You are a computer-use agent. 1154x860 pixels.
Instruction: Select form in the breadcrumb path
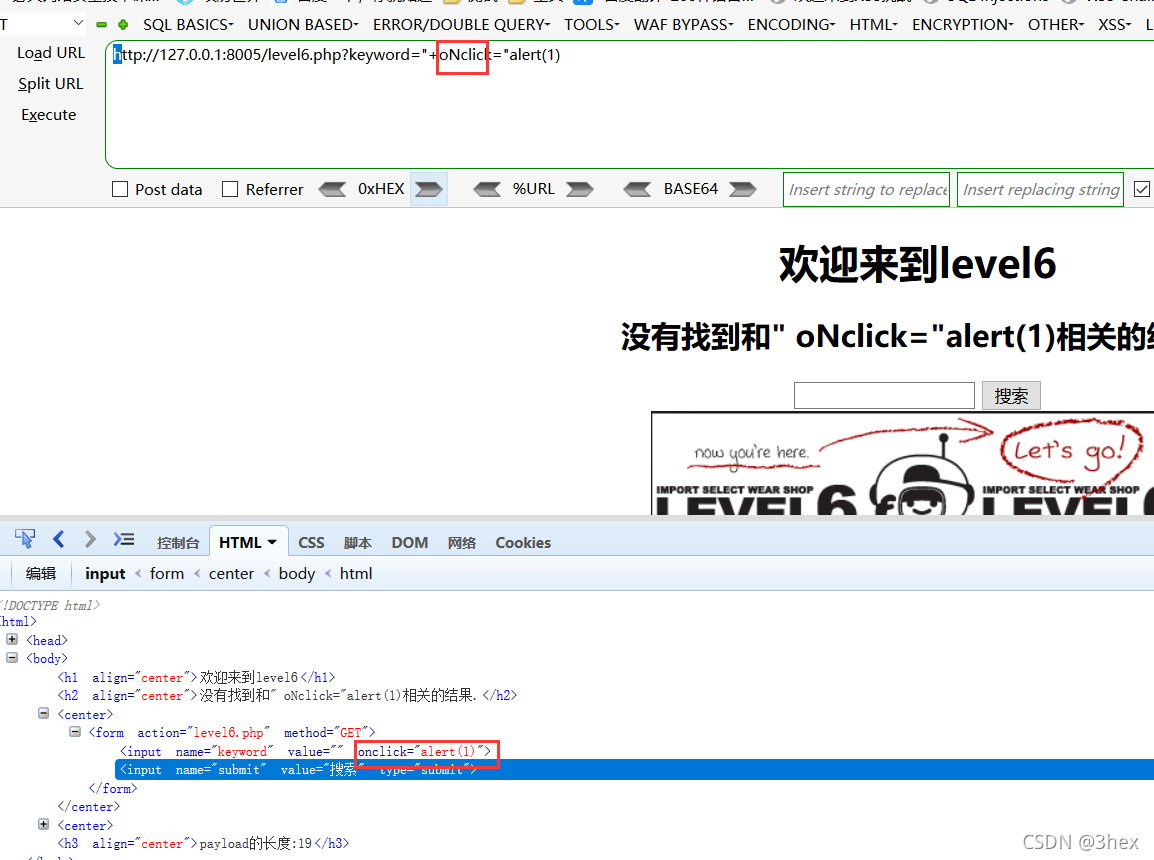[x=167, y=574]
